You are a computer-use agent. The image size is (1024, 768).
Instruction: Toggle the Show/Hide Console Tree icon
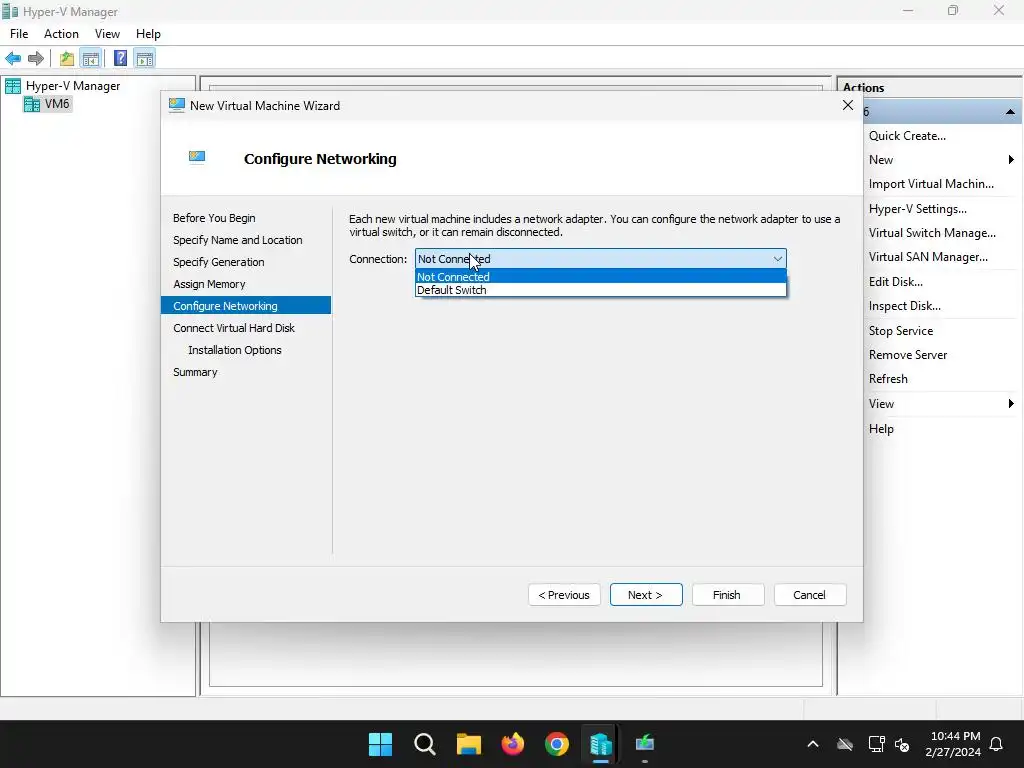click(91, 59)
